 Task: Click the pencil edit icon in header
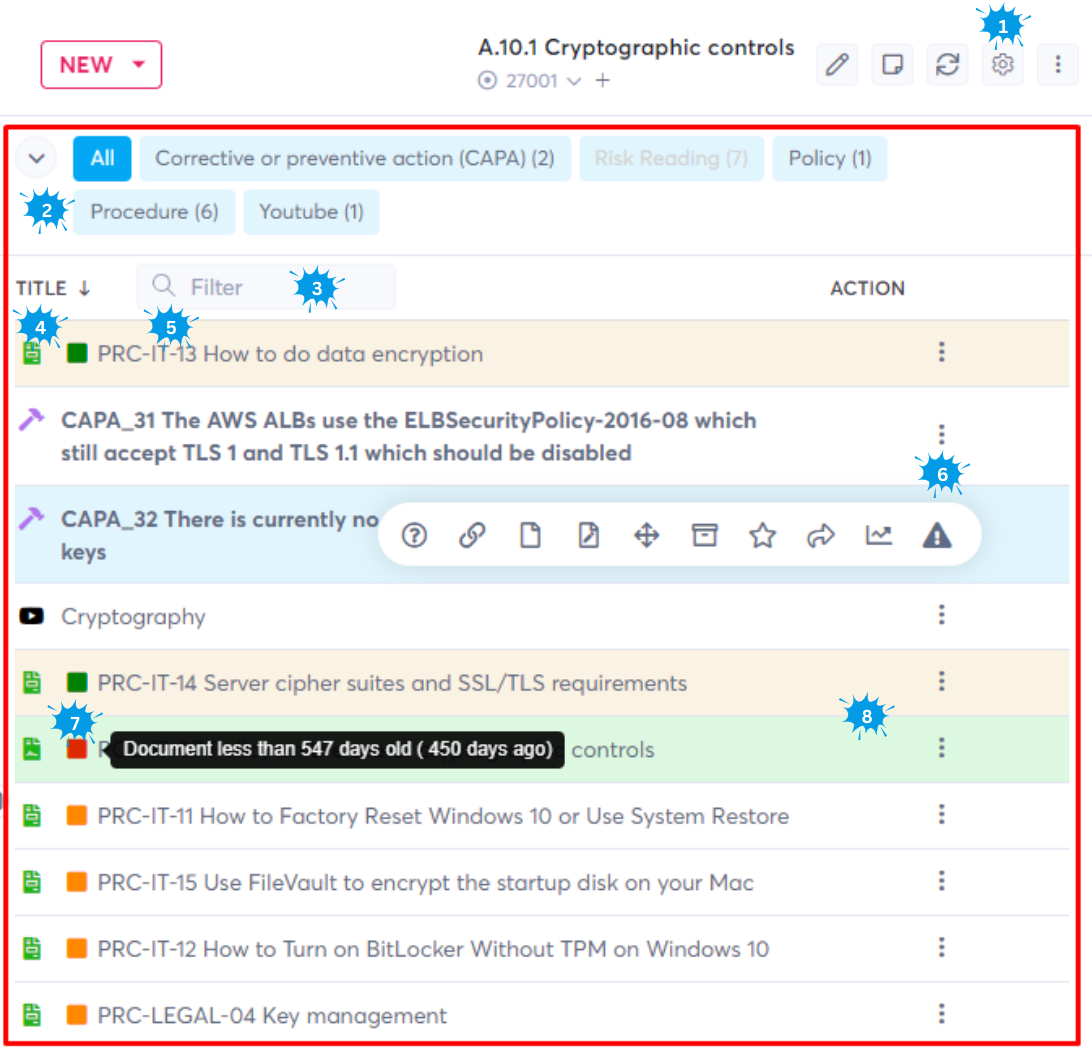pyautogui.click(x=837, y=65)
